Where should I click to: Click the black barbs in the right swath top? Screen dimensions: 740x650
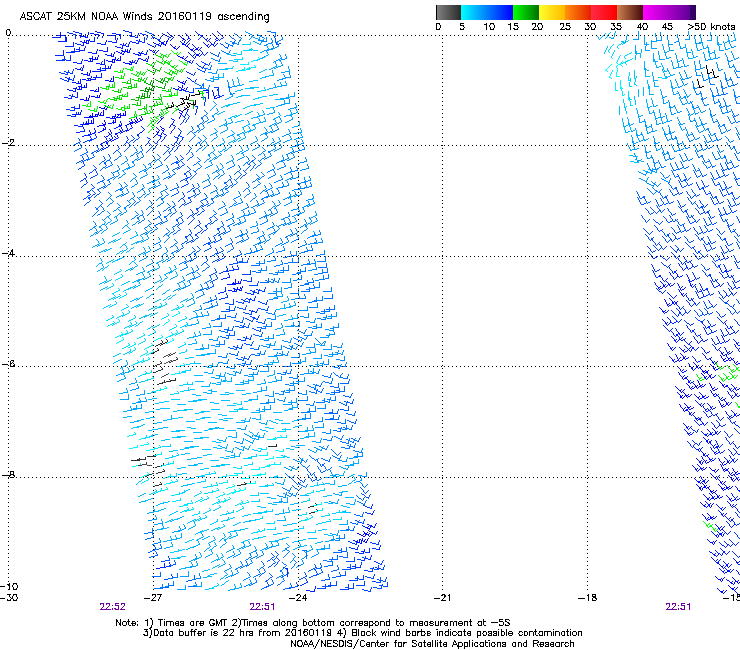pos(707,77)
